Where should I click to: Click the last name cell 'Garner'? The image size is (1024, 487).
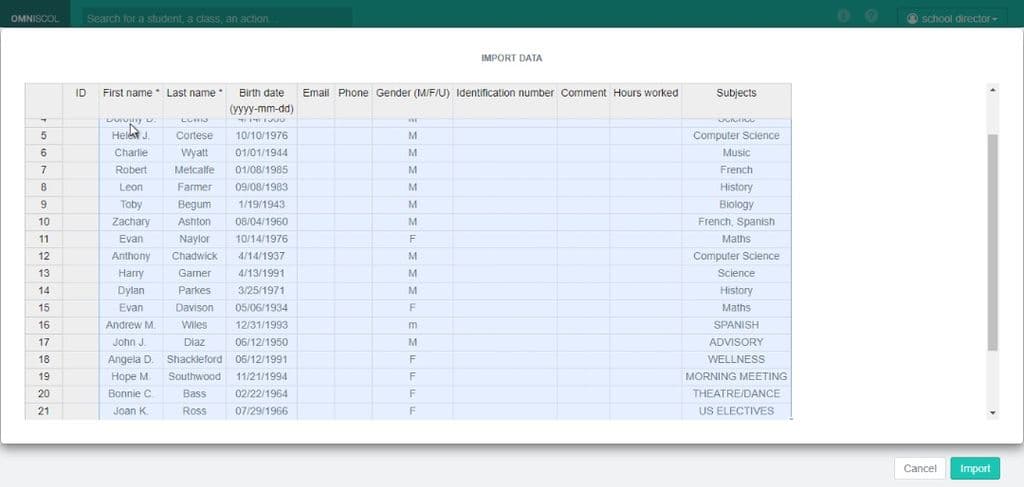click(x=194, y=274)
